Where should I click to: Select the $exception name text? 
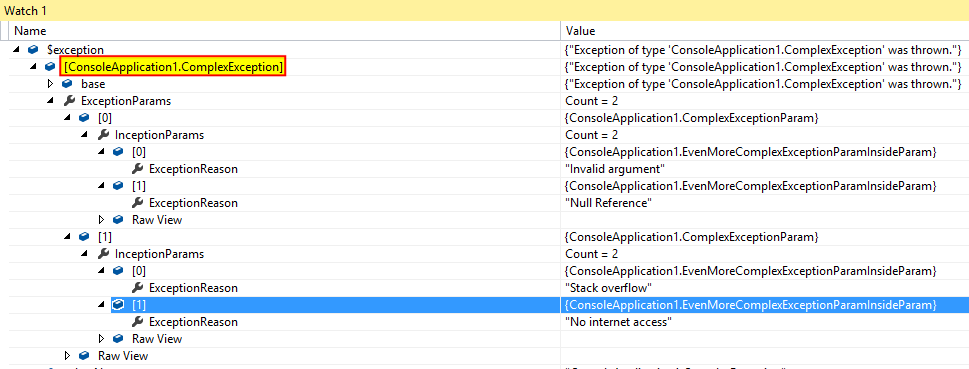click(x=75, y=49)
